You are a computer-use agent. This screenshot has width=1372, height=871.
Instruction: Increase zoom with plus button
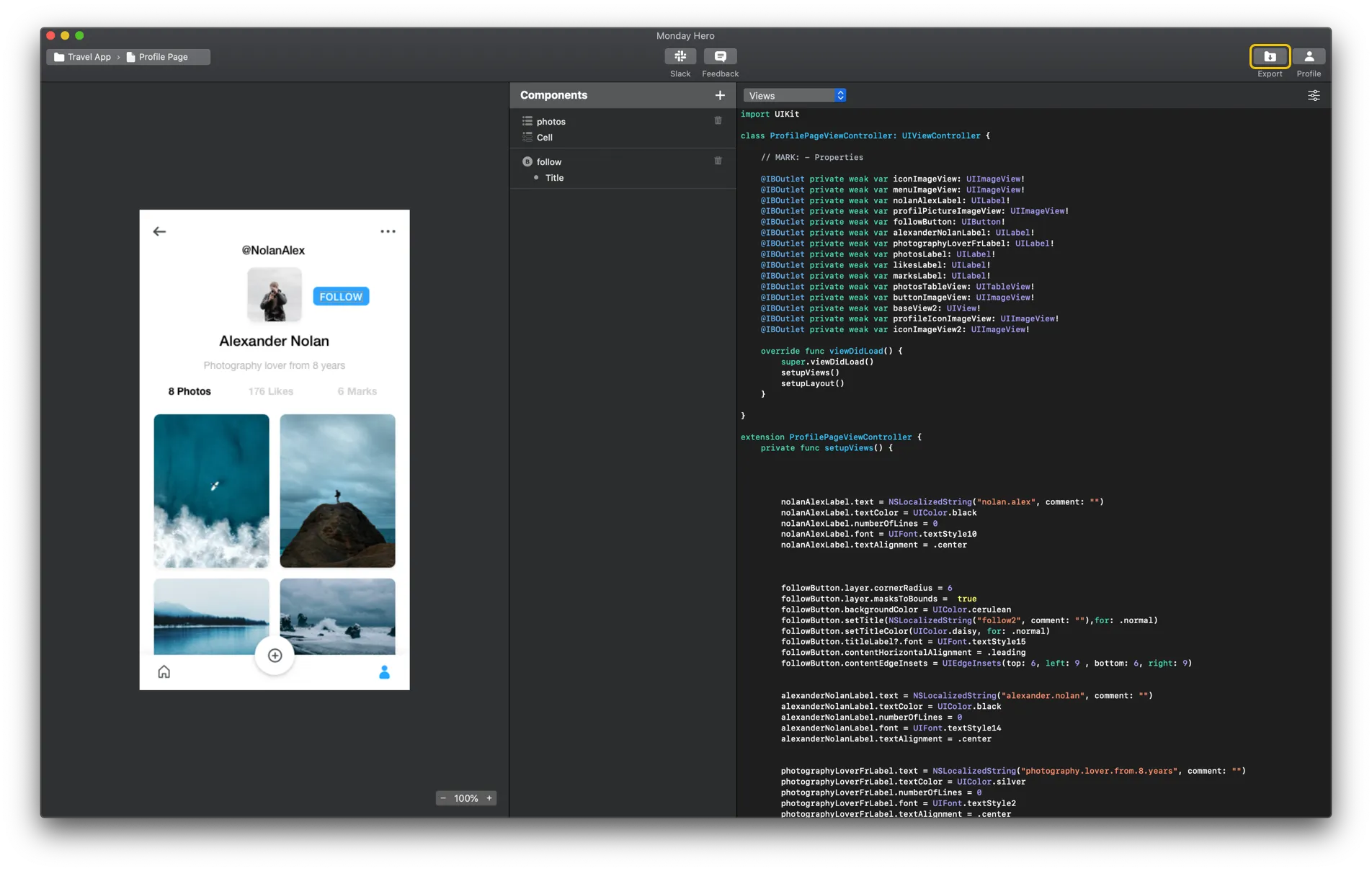point(489,798)
